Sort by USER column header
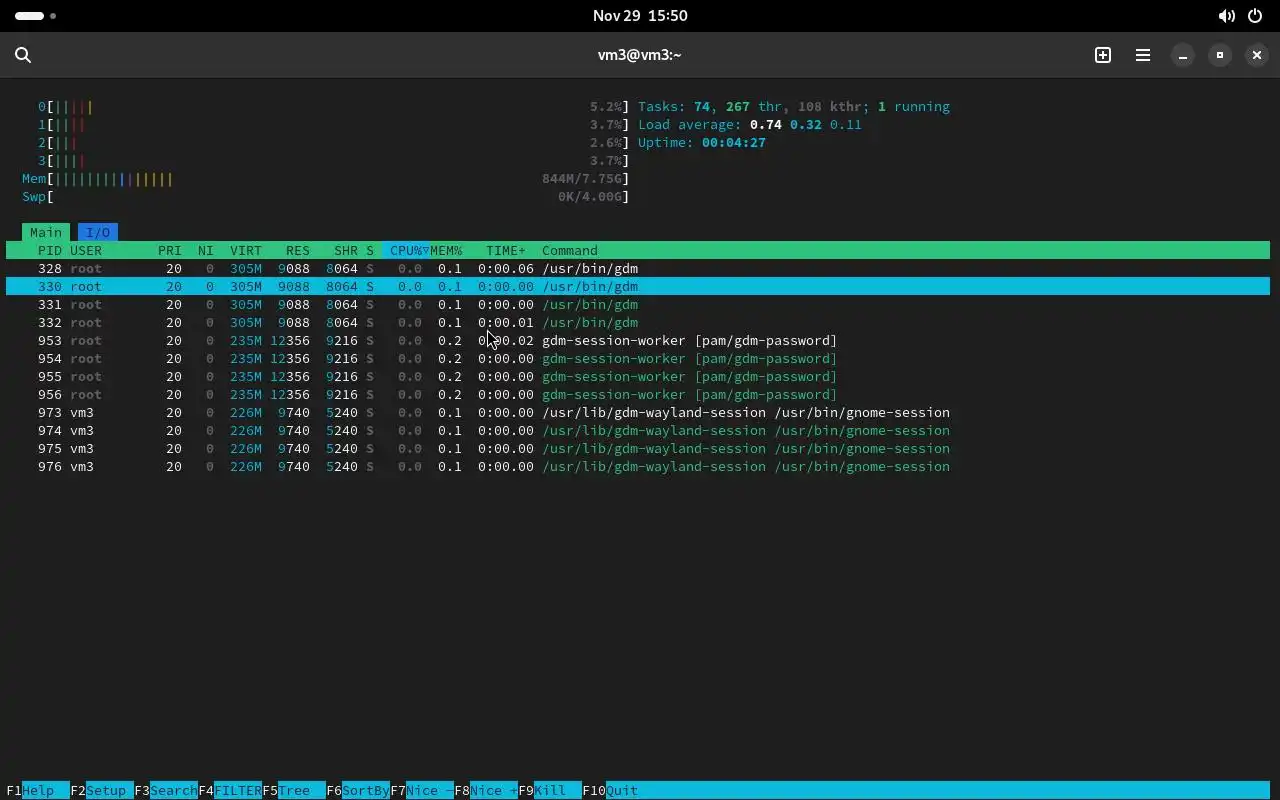 coord(86,251)
